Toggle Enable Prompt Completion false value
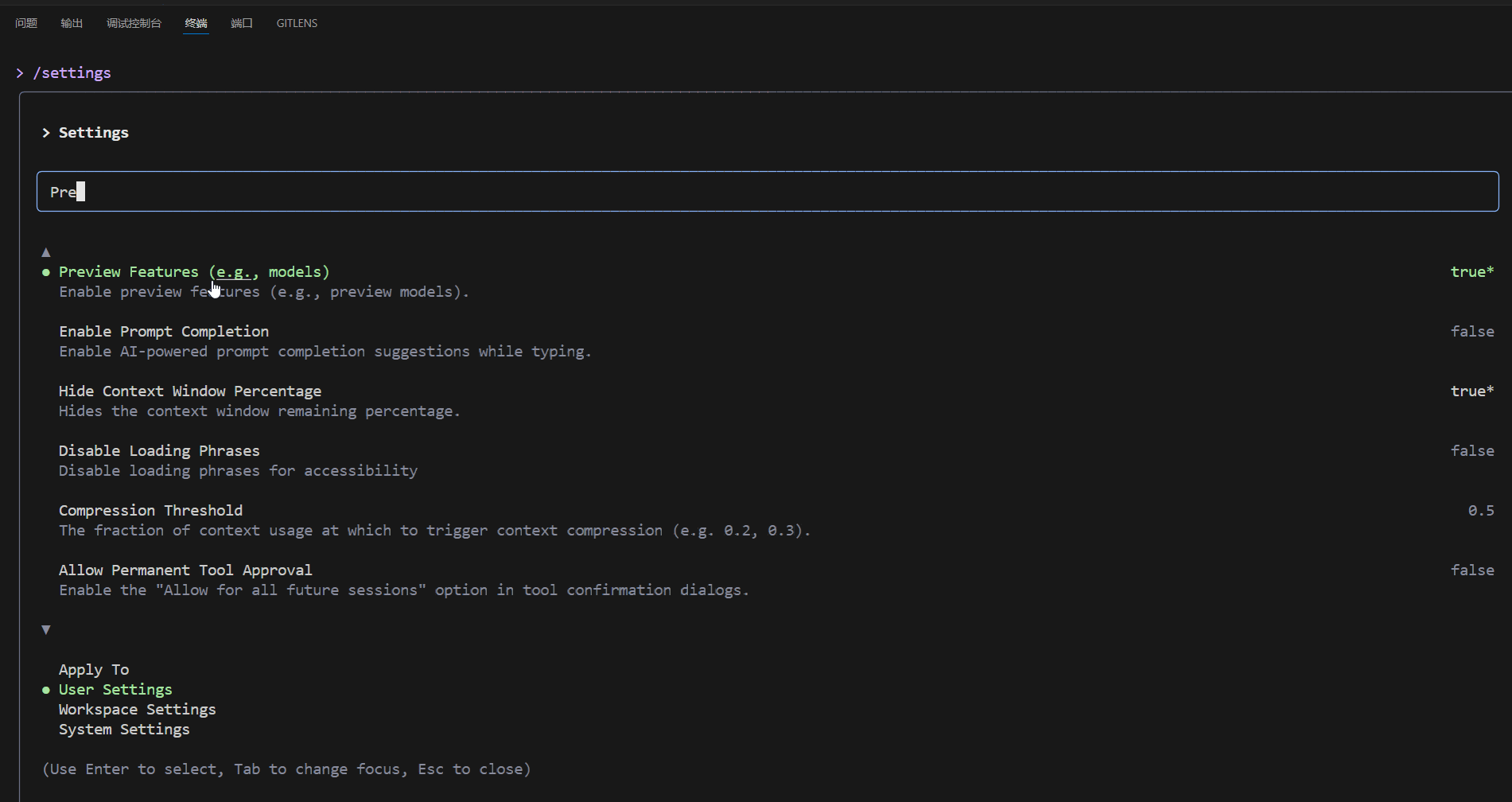 [1471, 332]
